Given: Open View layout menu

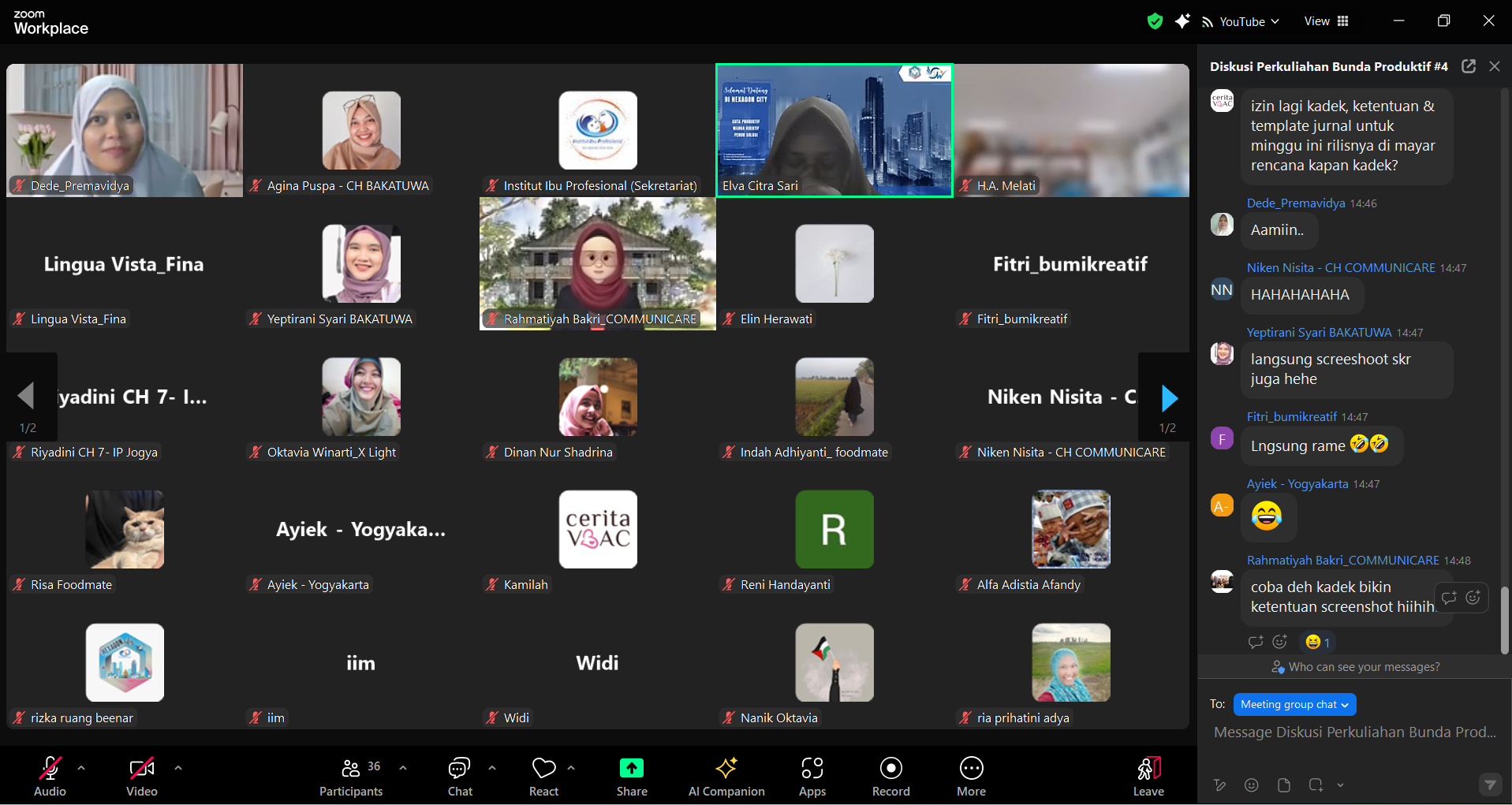Looking at the screenshot, I should coord(1326,21).
